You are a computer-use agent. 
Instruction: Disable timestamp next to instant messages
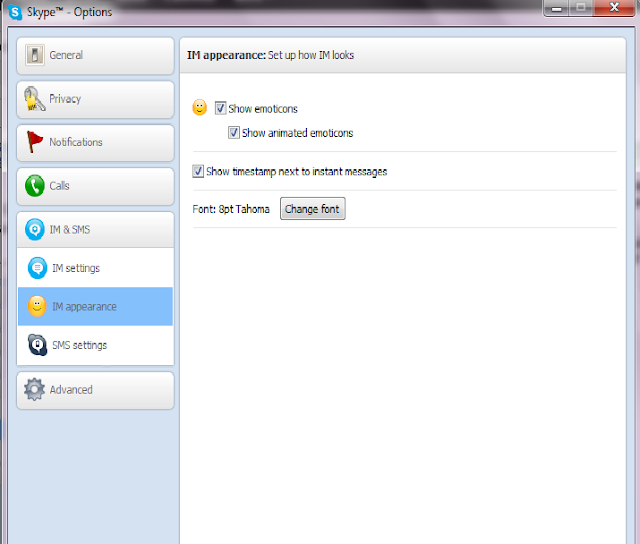pos(198,171)
